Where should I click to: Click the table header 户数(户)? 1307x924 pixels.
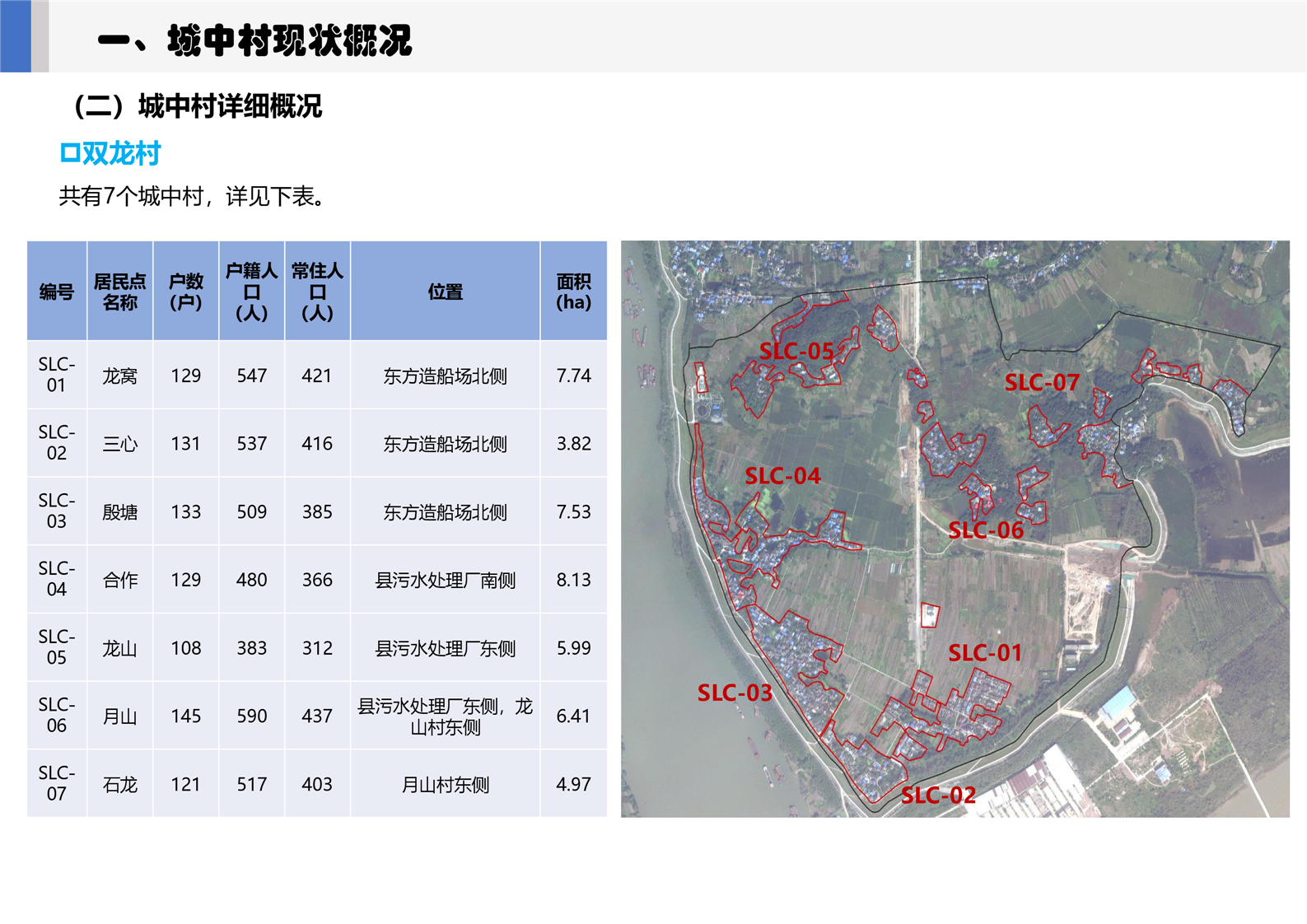point(186,292)
